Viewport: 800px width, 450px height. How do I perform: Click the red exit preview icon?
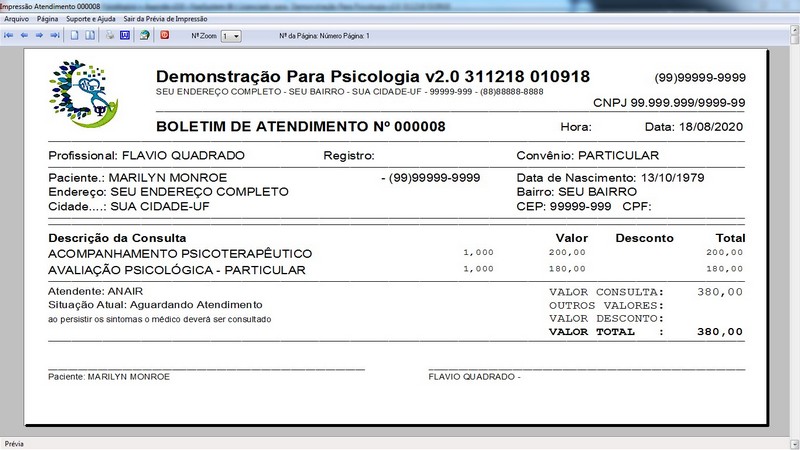tap(164, 35)
